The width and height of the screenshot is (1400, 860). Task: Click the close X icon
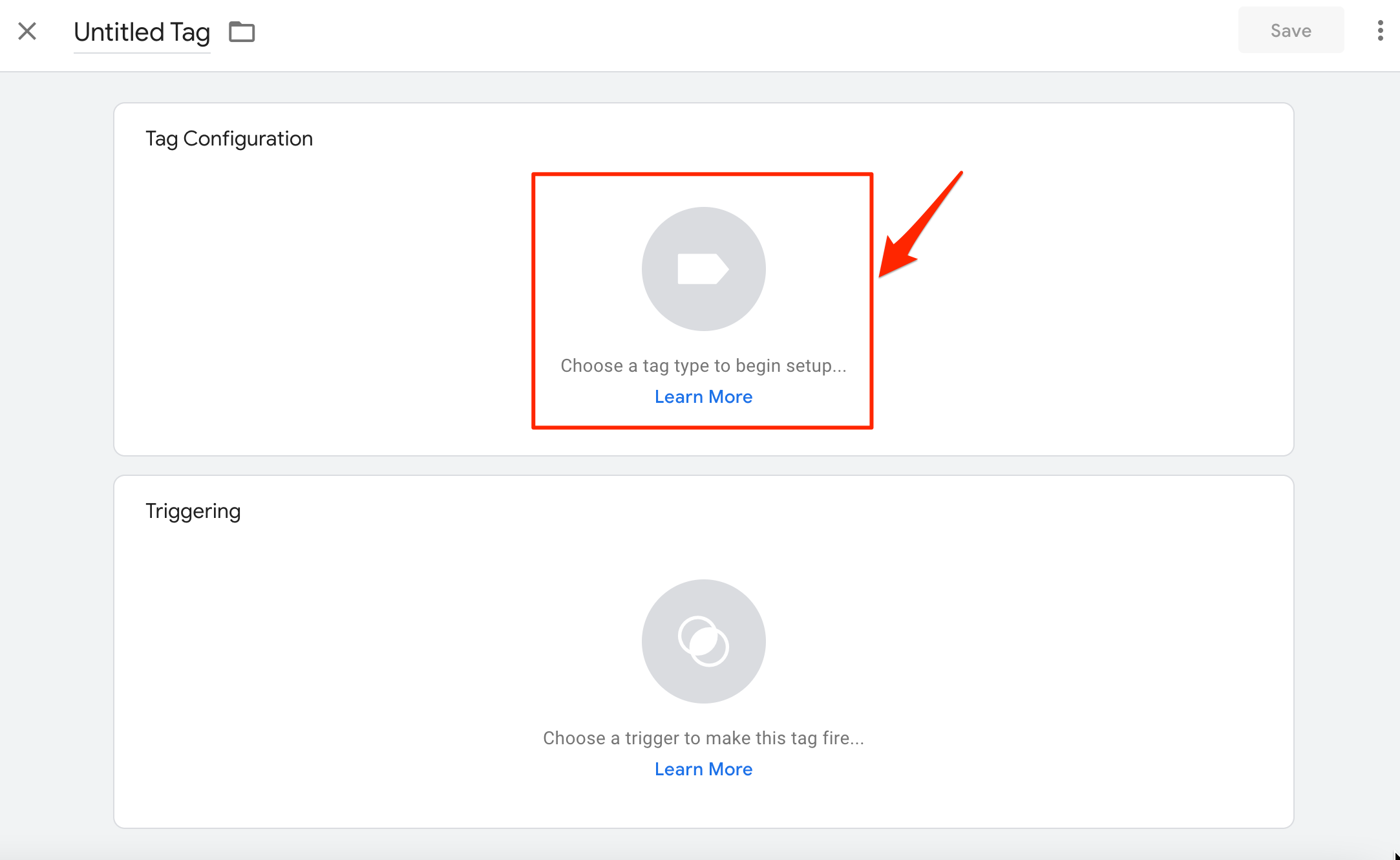pyautogui.click(x=27, y=31)
